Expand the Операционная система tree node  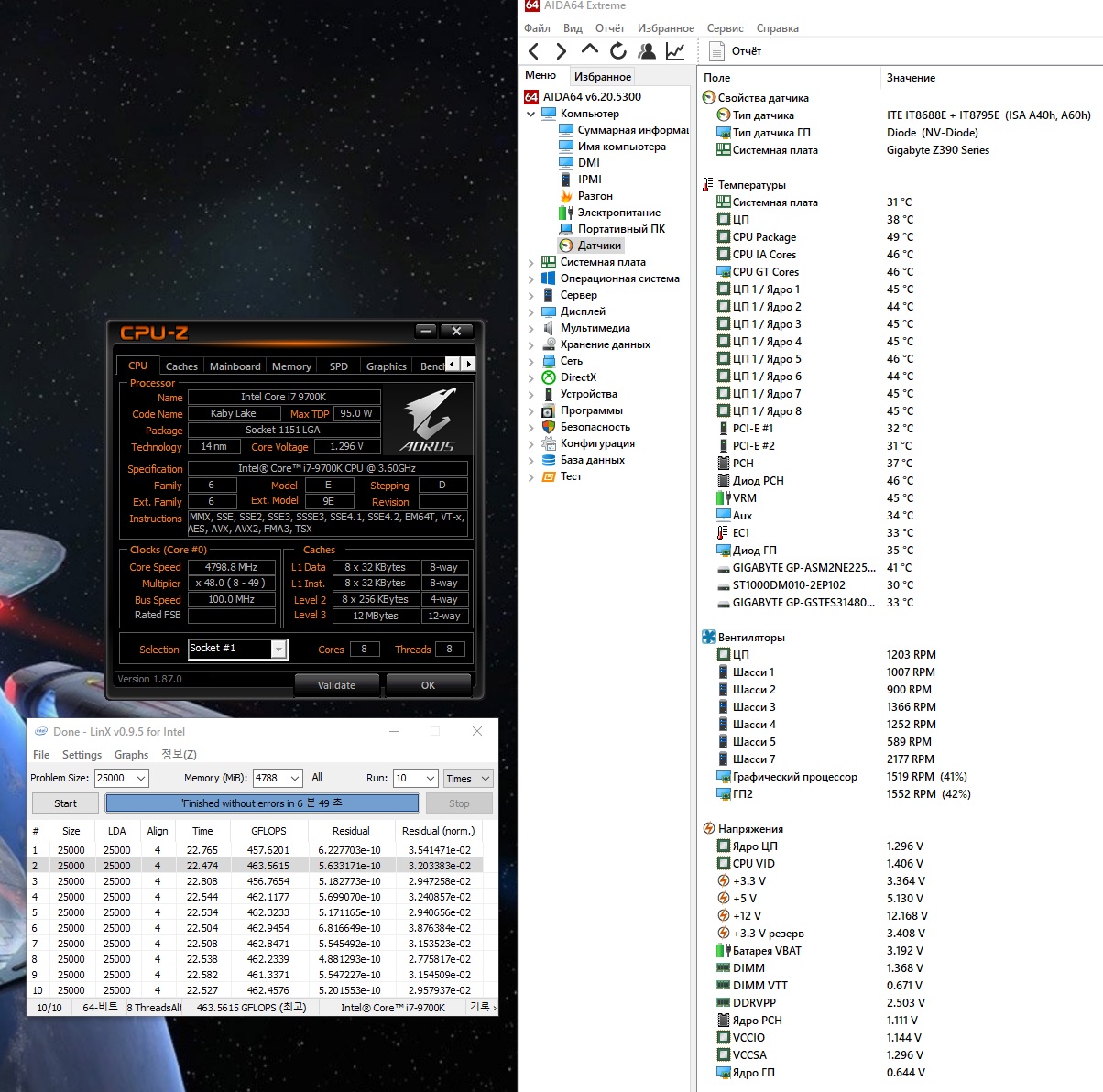tap(531, 279)
